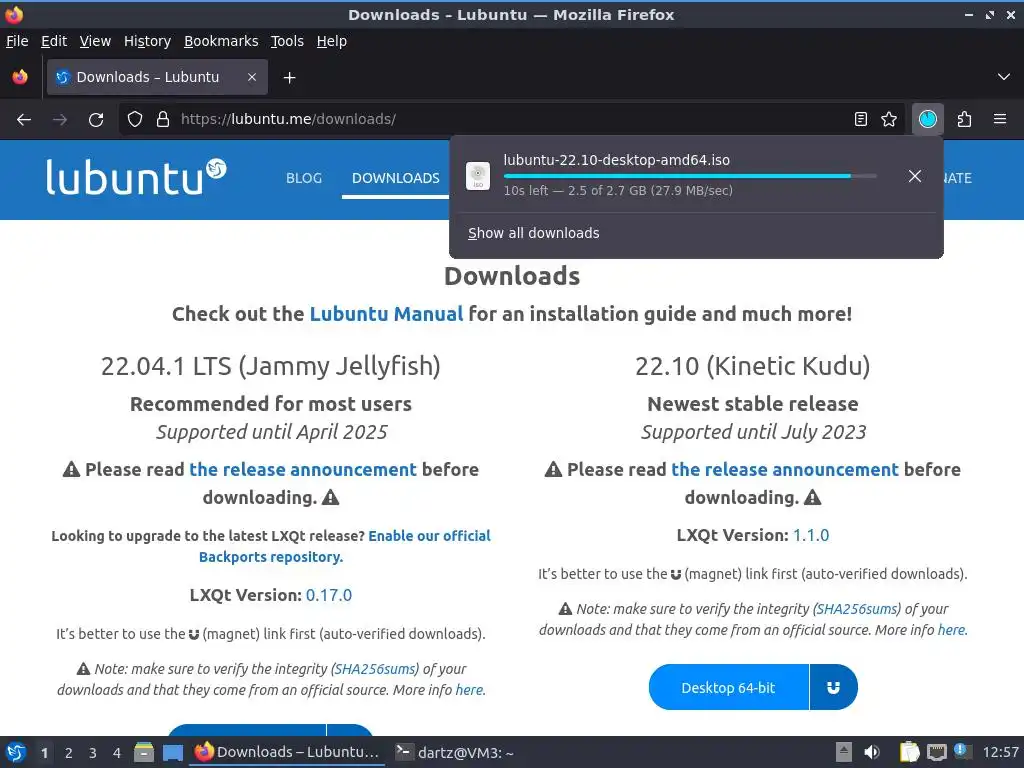Open SHA256sums link under Kinetic Kudu
Viewport: 1024px width, 768px height.
tap(857, 609)
